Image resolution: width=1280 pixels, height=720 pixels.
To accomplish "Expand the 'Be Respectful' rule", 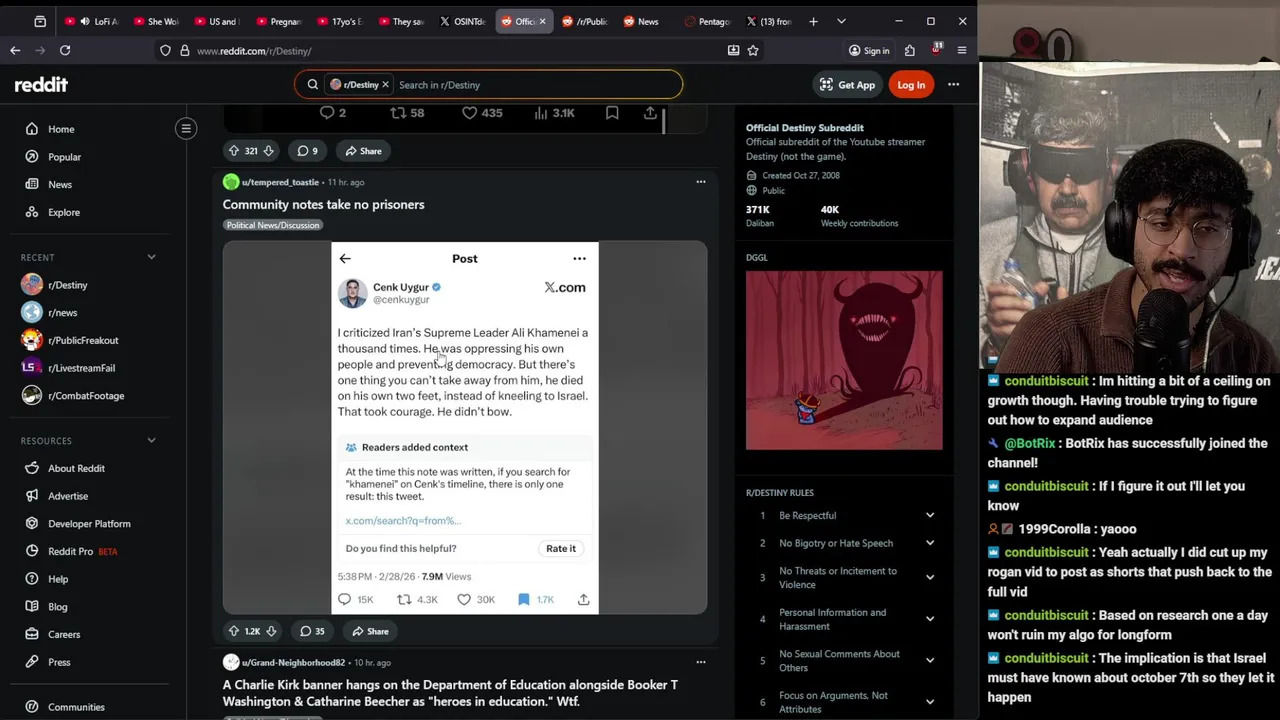I will (930, 516).
